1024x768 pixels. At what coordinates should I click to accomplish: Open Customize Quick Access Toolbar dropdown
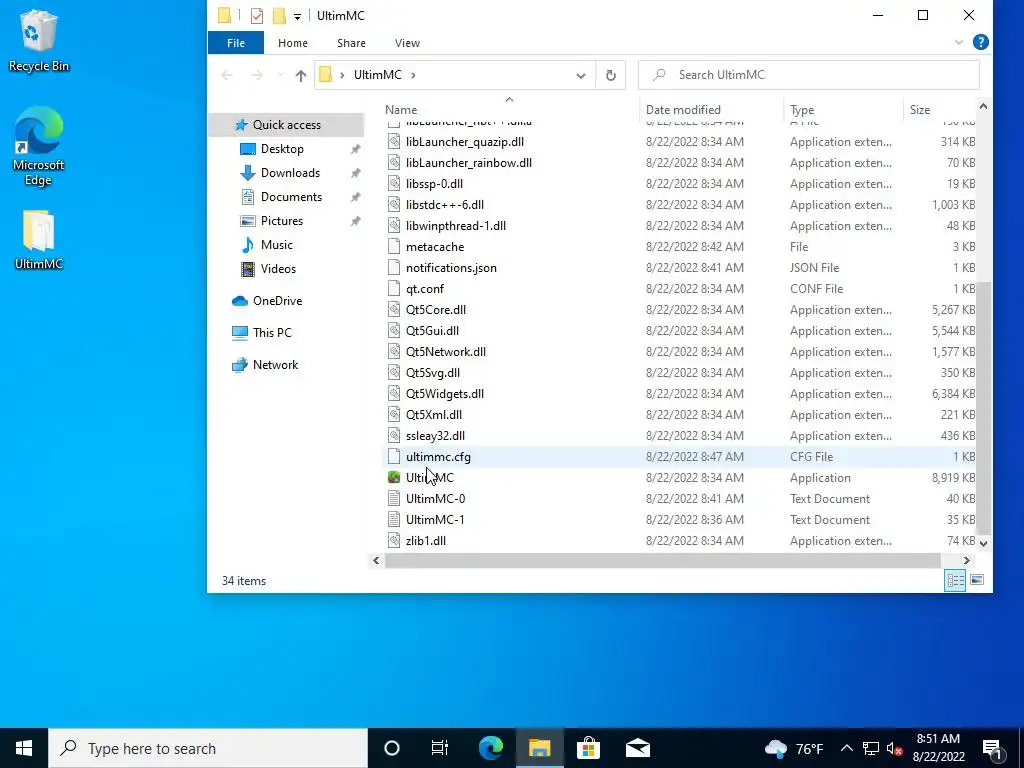pos(297,16)
